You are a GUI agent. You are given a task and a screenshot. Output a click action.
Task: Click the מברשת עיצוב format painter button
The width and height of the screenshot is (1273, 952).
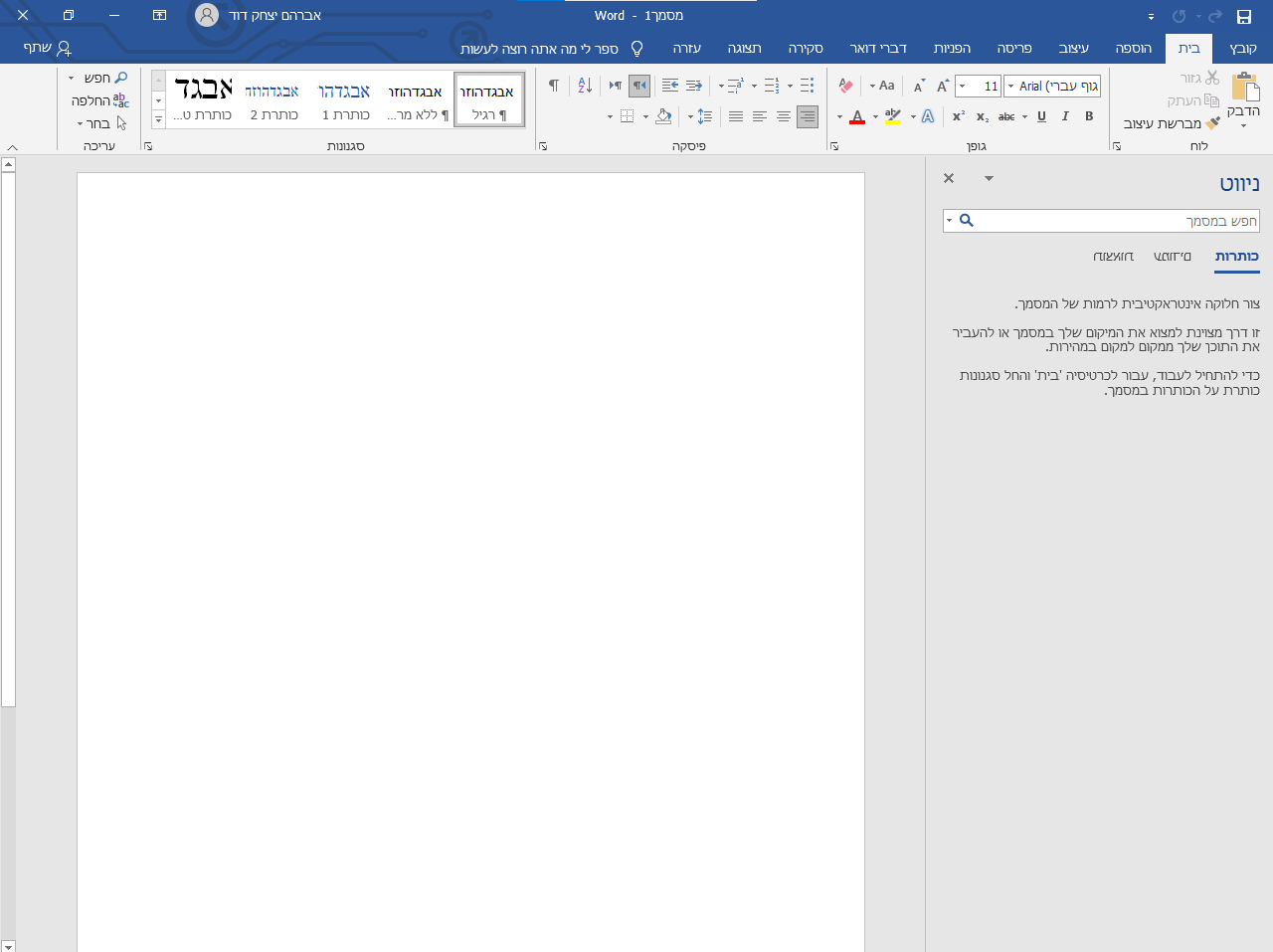(x=1172, y=123)
